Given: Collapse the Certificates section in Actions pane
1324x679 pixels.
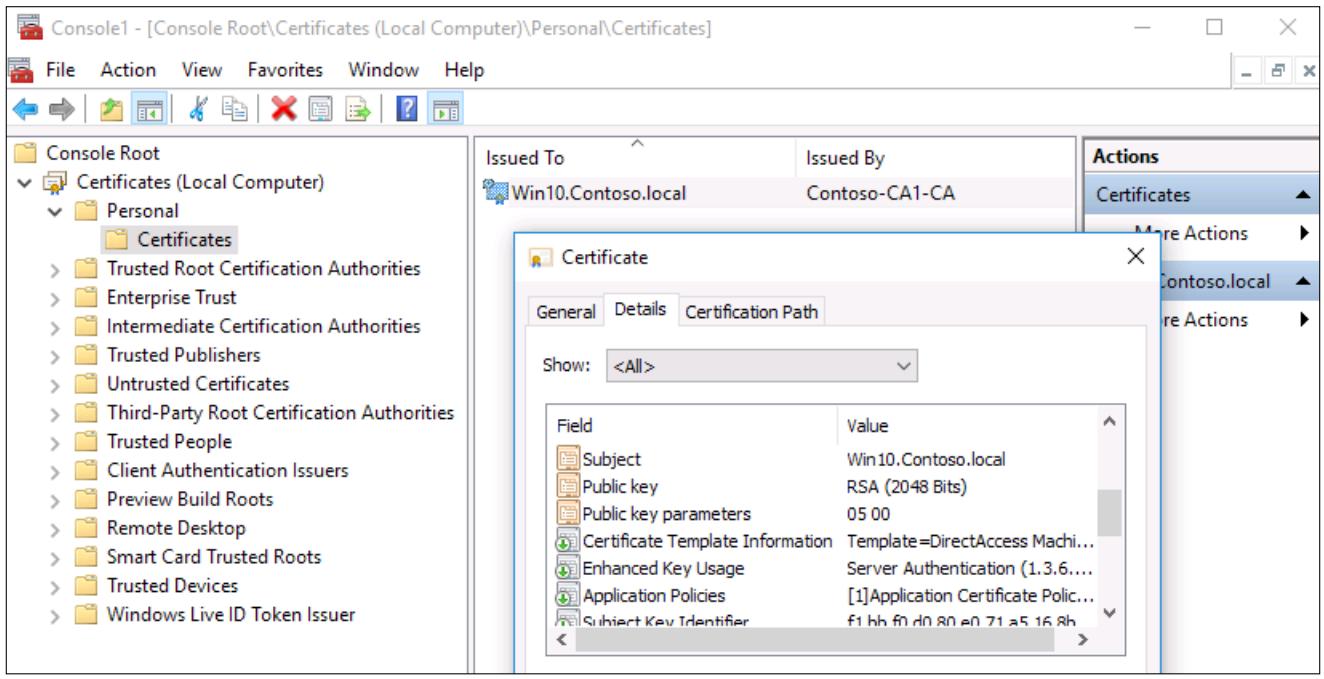Looking at the screenshot, I should (1302, 196).
